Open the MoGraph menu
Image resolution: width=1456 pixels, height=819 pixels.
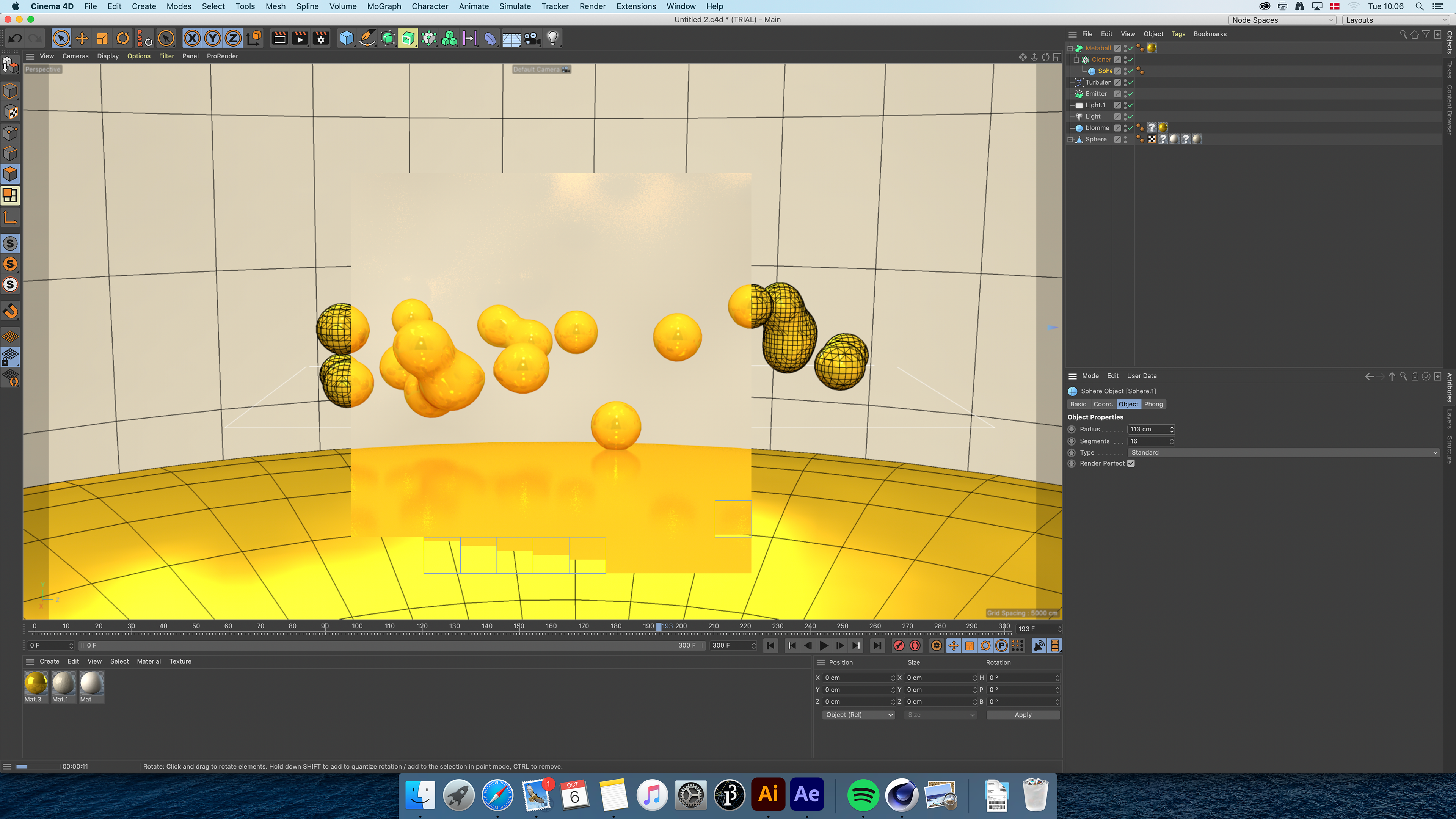pyautogui.click(x=384, y=6)
